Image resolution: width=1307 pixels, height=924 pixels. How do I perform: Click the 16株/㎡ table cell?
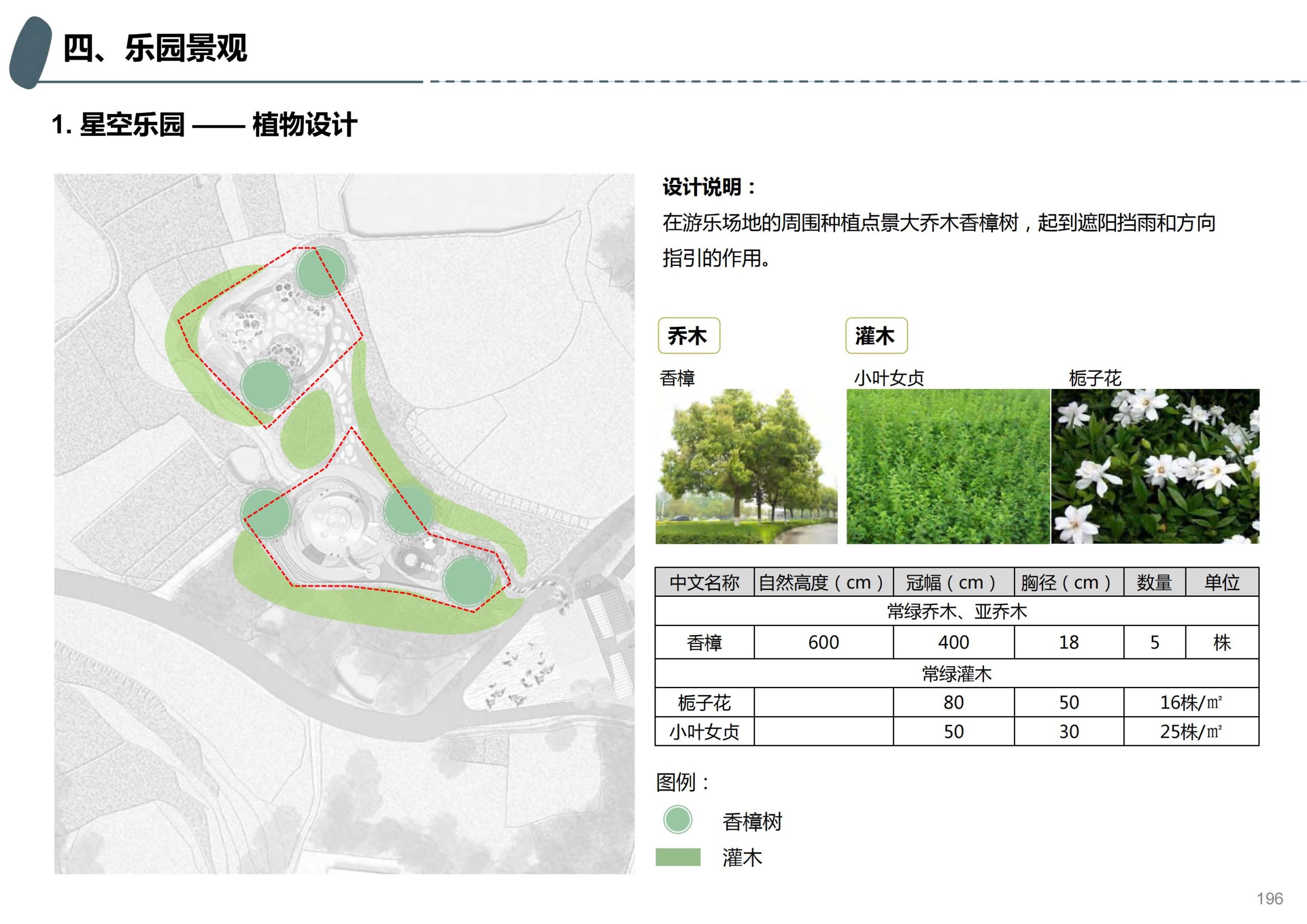(x=1191, y=702)
